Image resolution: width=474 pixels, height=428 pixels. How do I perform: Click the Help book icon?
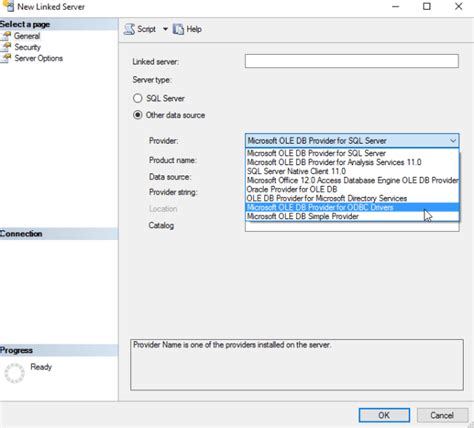point(178,29)
